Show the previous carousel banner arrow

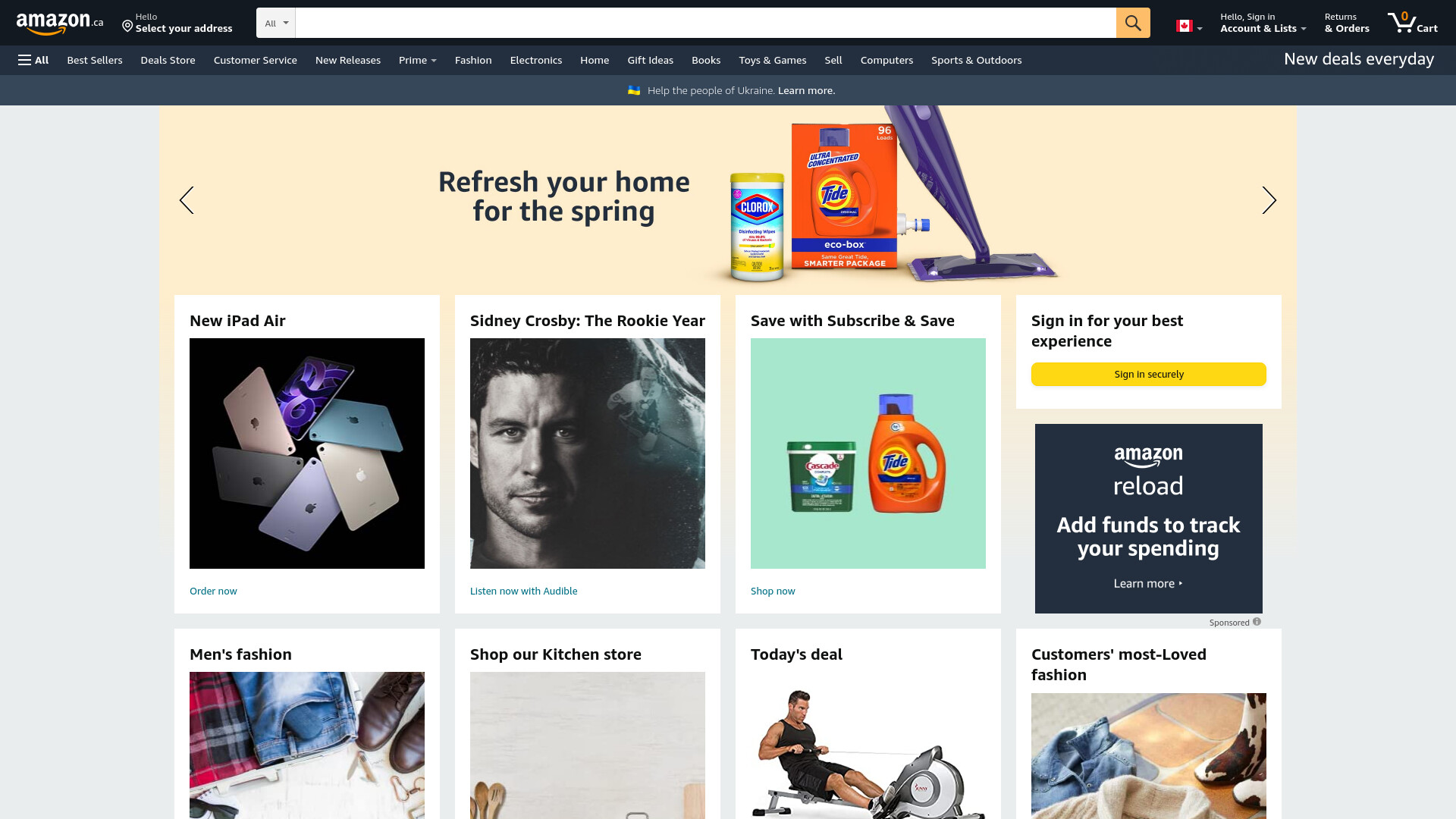pos(187,200)
